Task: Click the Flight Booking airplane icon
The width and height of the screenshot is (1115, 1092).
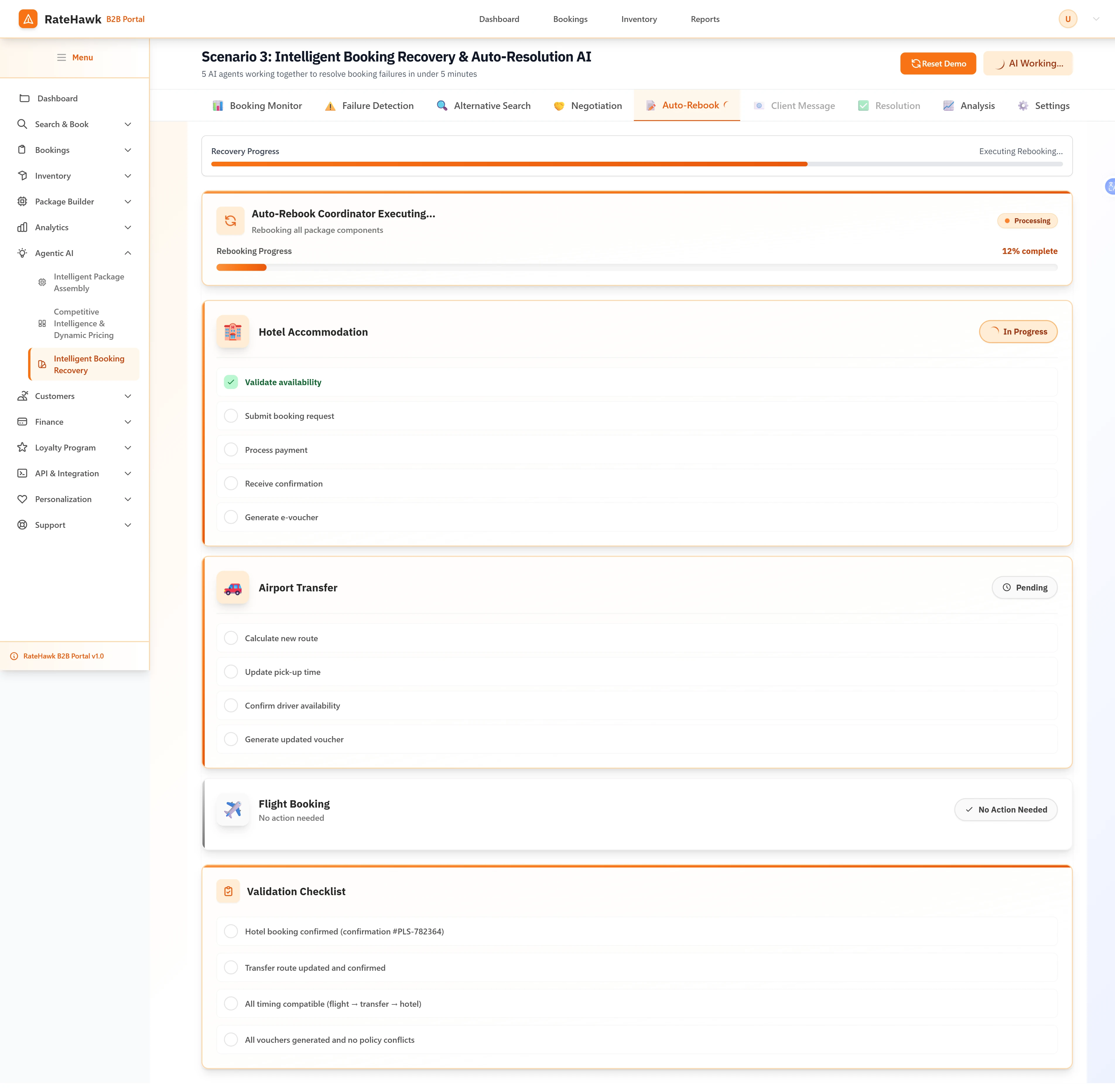Action: coord(233,810)
